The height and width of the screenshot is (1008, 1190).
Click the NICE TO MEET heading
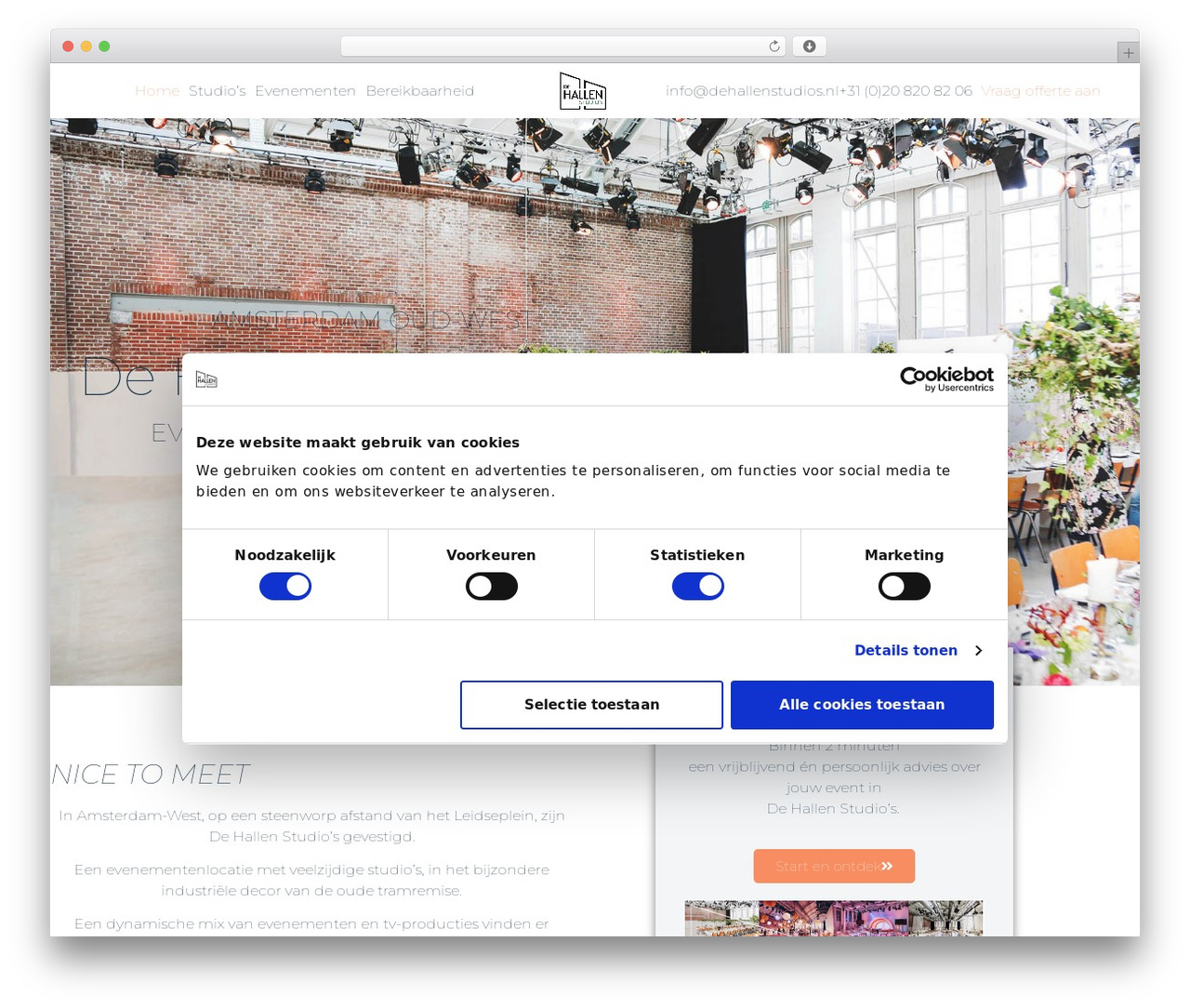[151, 775]
